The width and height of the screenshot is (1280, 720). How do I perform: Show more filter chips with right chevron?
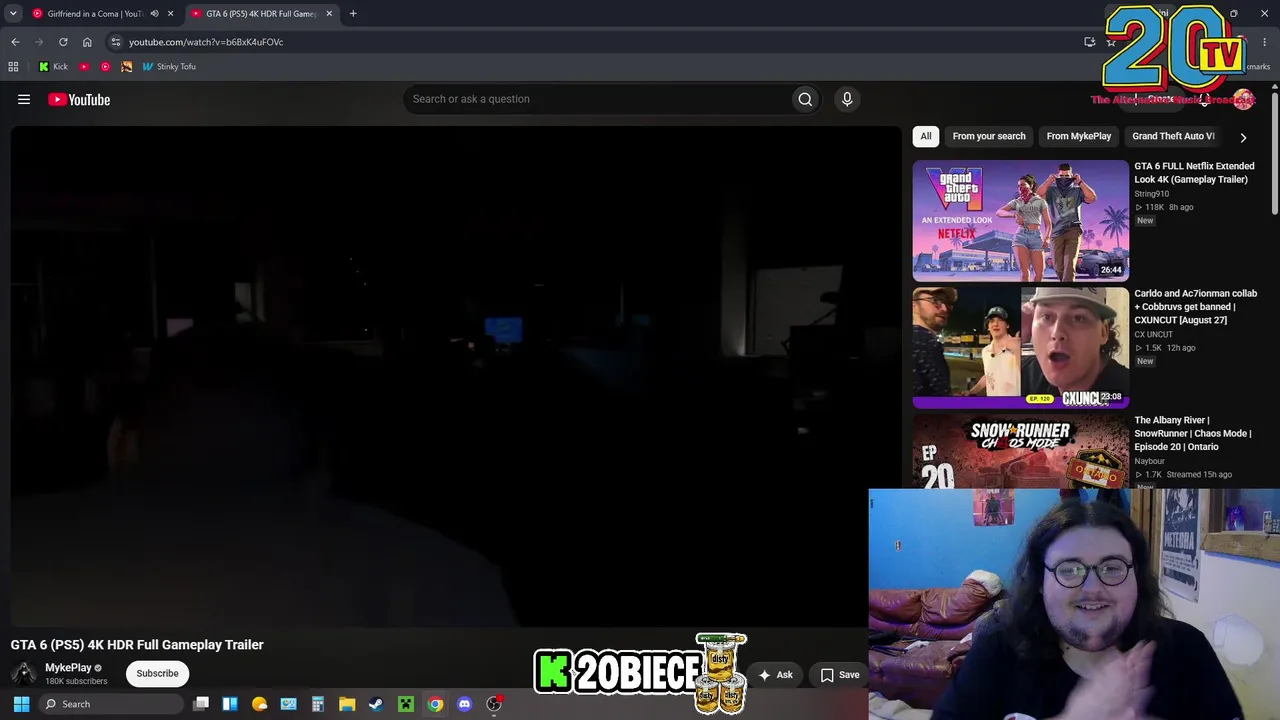click(x=1243, y=137)
